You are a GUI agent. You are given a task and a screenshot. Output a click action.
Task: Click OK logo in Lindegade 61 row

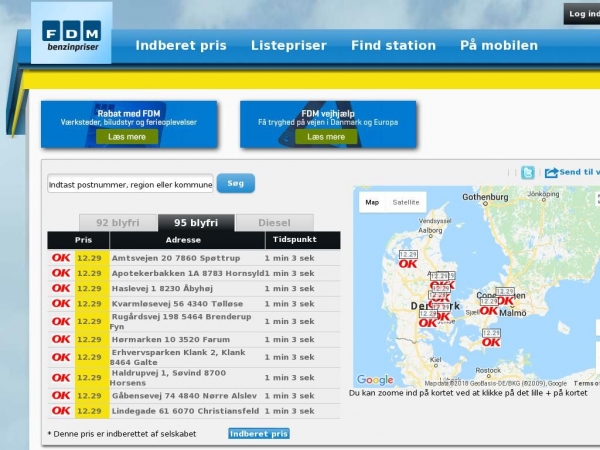pyautogui.click(x=61, y=411)
